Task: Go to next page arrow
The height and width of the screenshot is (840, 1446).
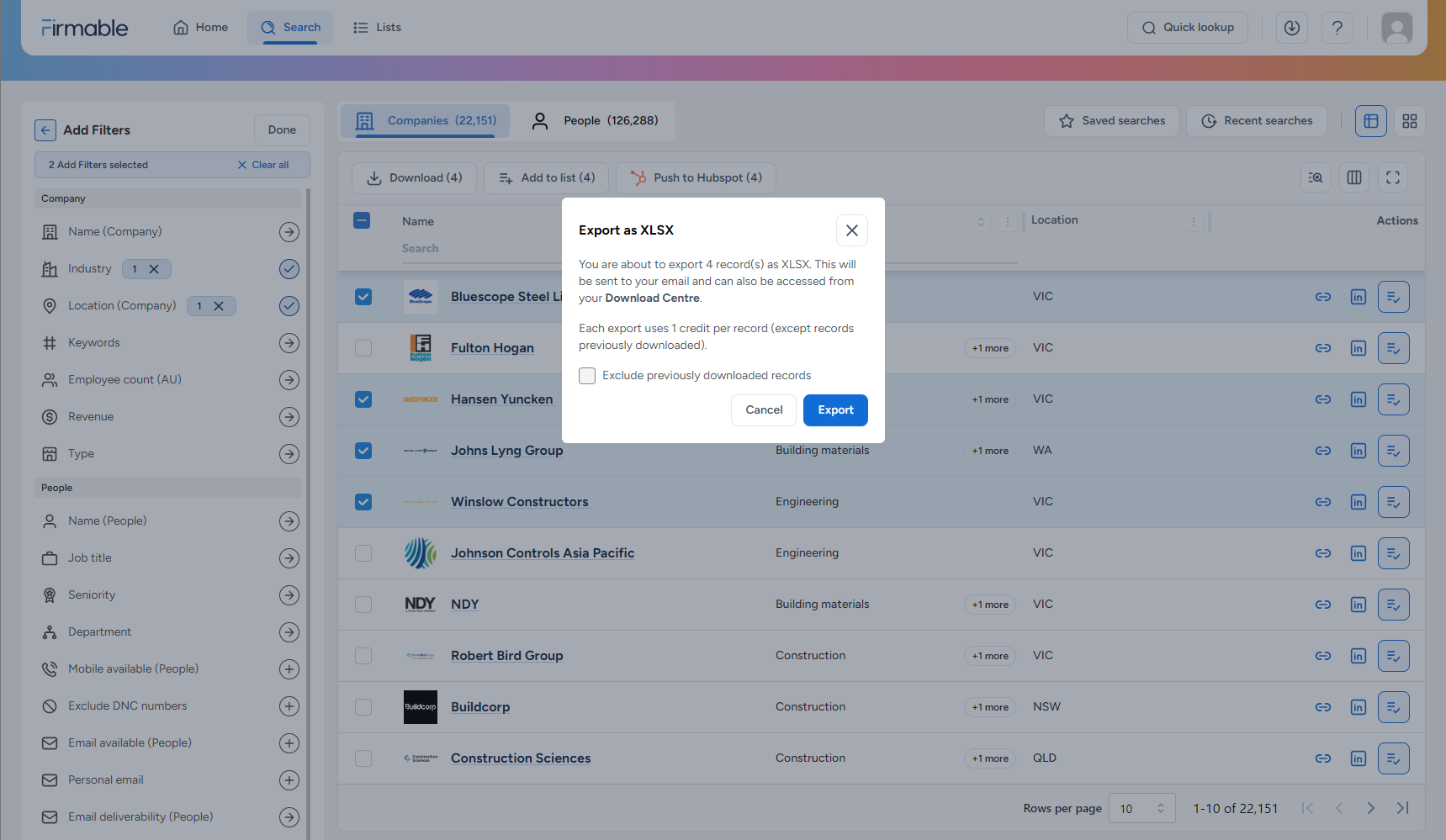Action: [1371, 808]
